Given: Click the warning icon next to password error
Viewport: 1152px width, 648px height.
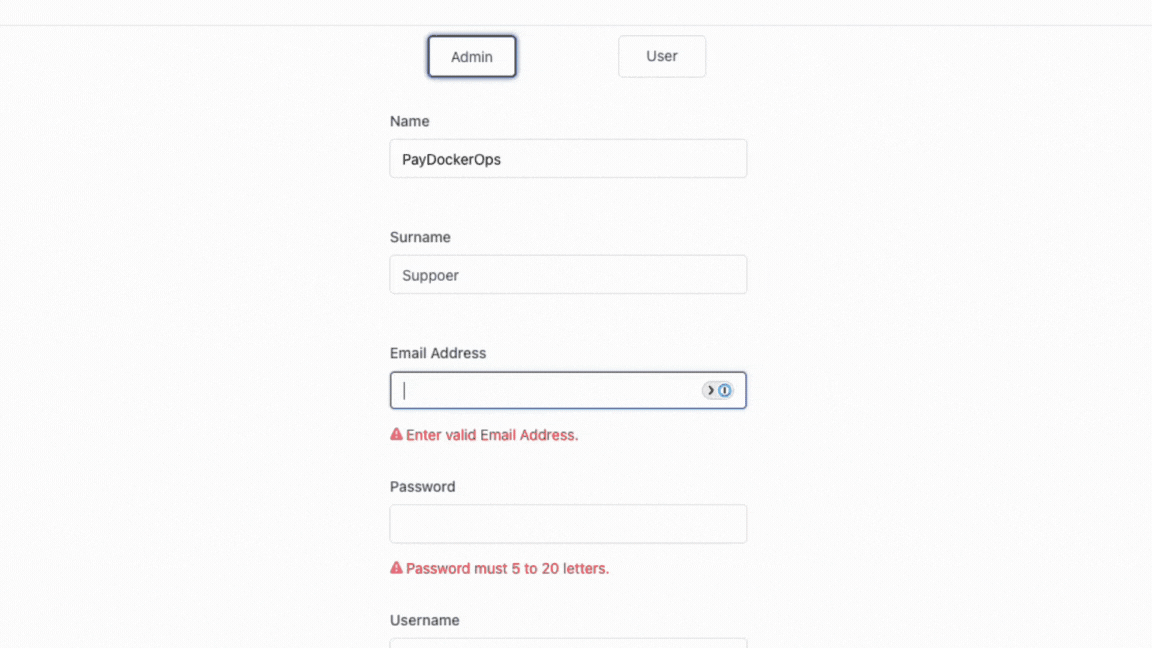Looking at the screenshot, I should (395, 568).
